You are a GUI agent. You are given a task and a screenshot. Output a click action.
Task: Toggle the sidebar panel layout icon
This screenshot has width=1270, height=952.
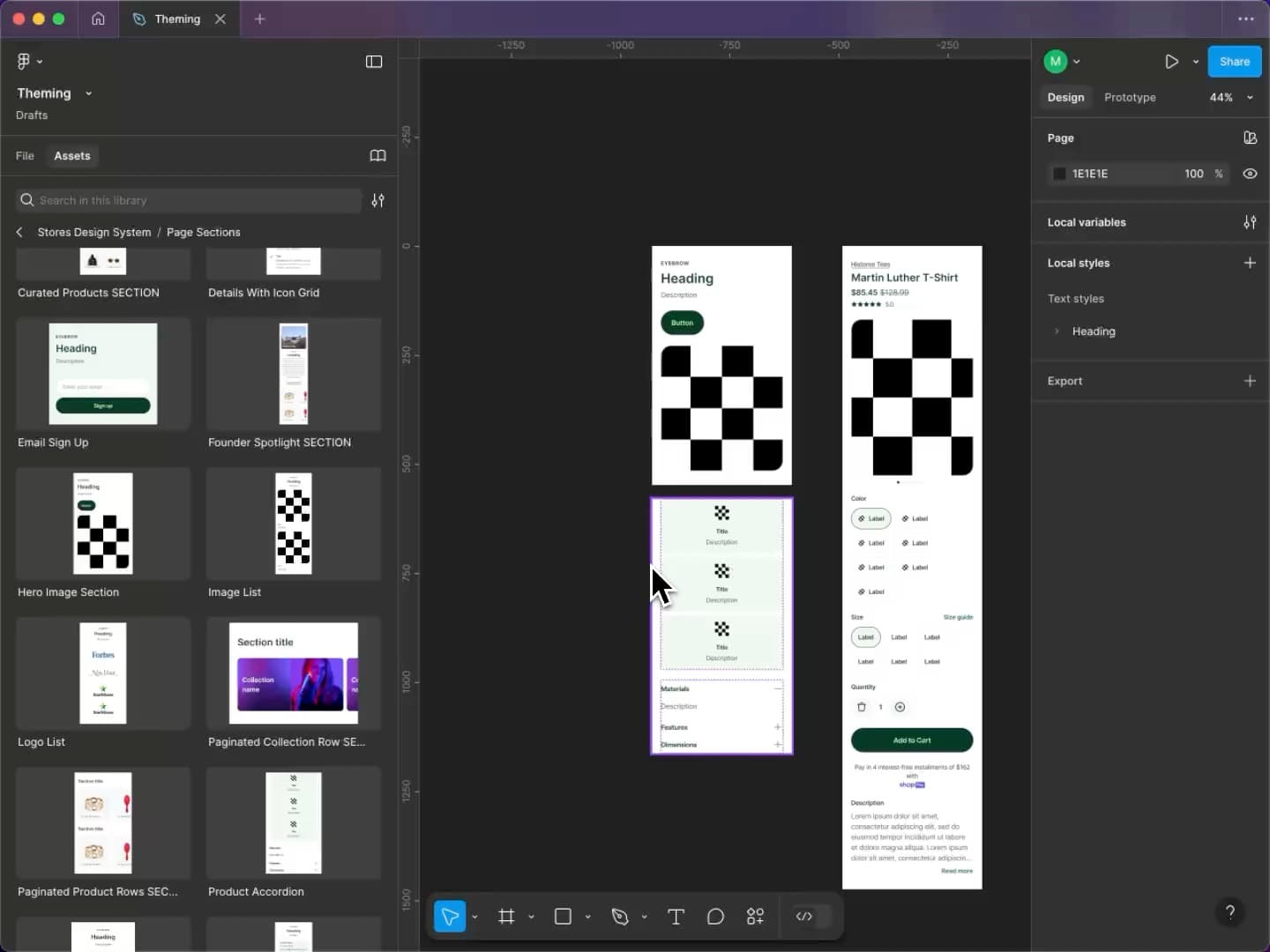[374, 62]
